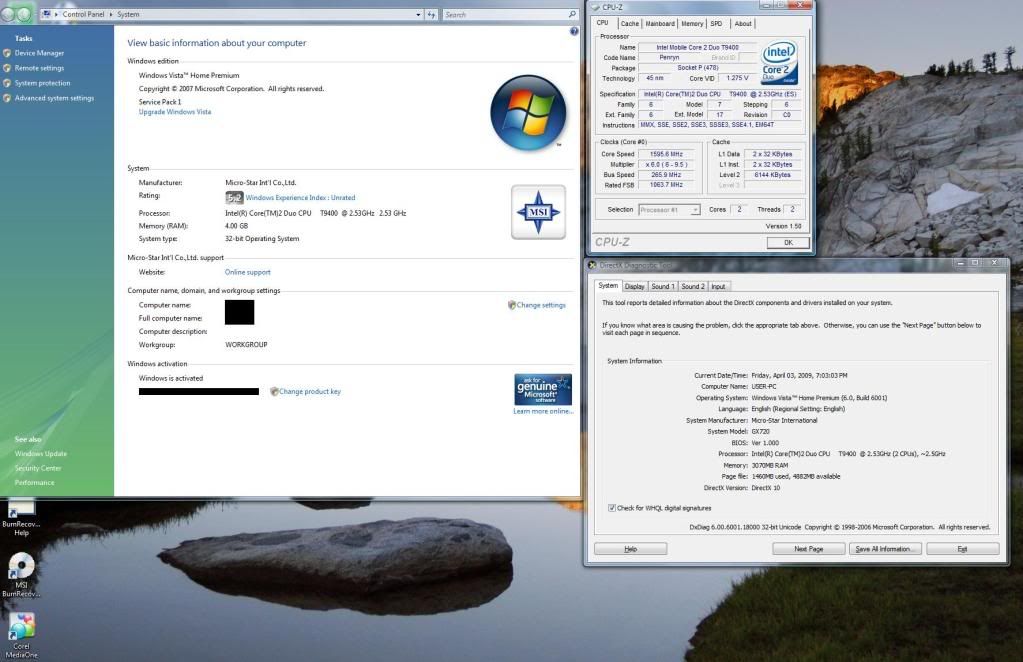Screen dimensions: 1023x662
Task: Focus the Search field in the System window
Action: [504, 14]
